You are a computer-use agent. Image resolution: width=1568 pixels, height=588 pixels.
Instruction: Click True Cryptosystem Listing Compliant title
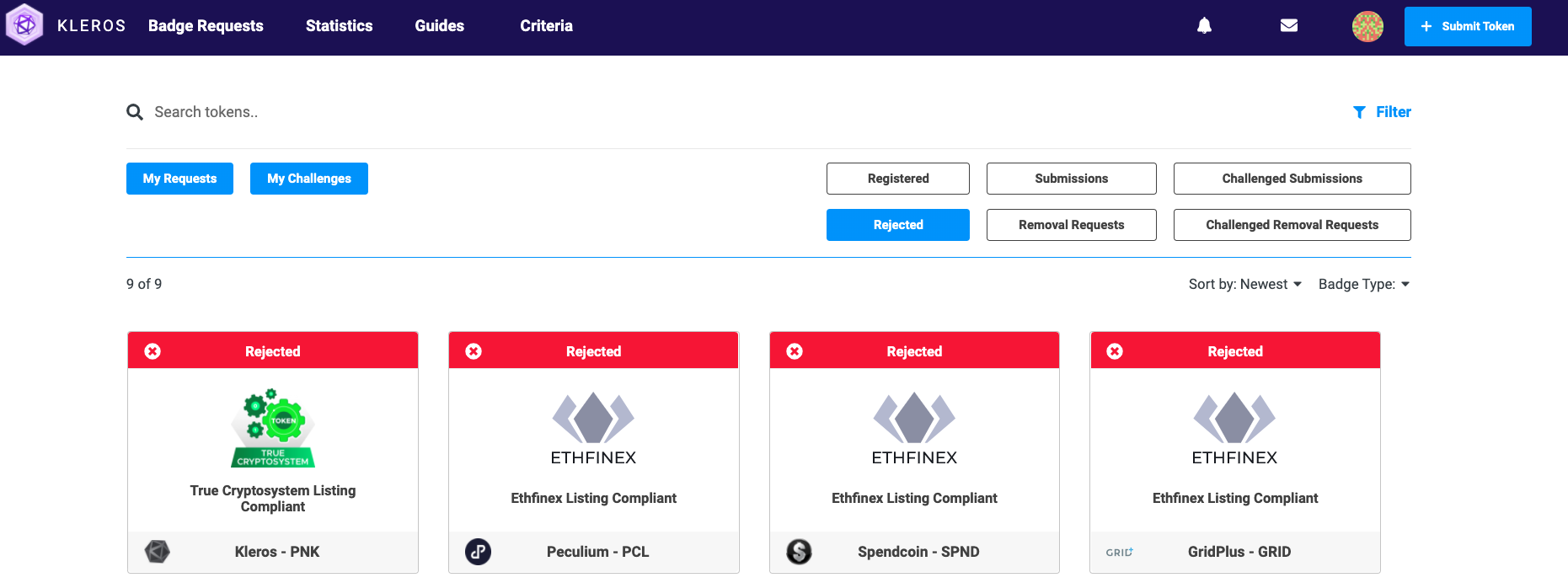click(x=273, y=499)
